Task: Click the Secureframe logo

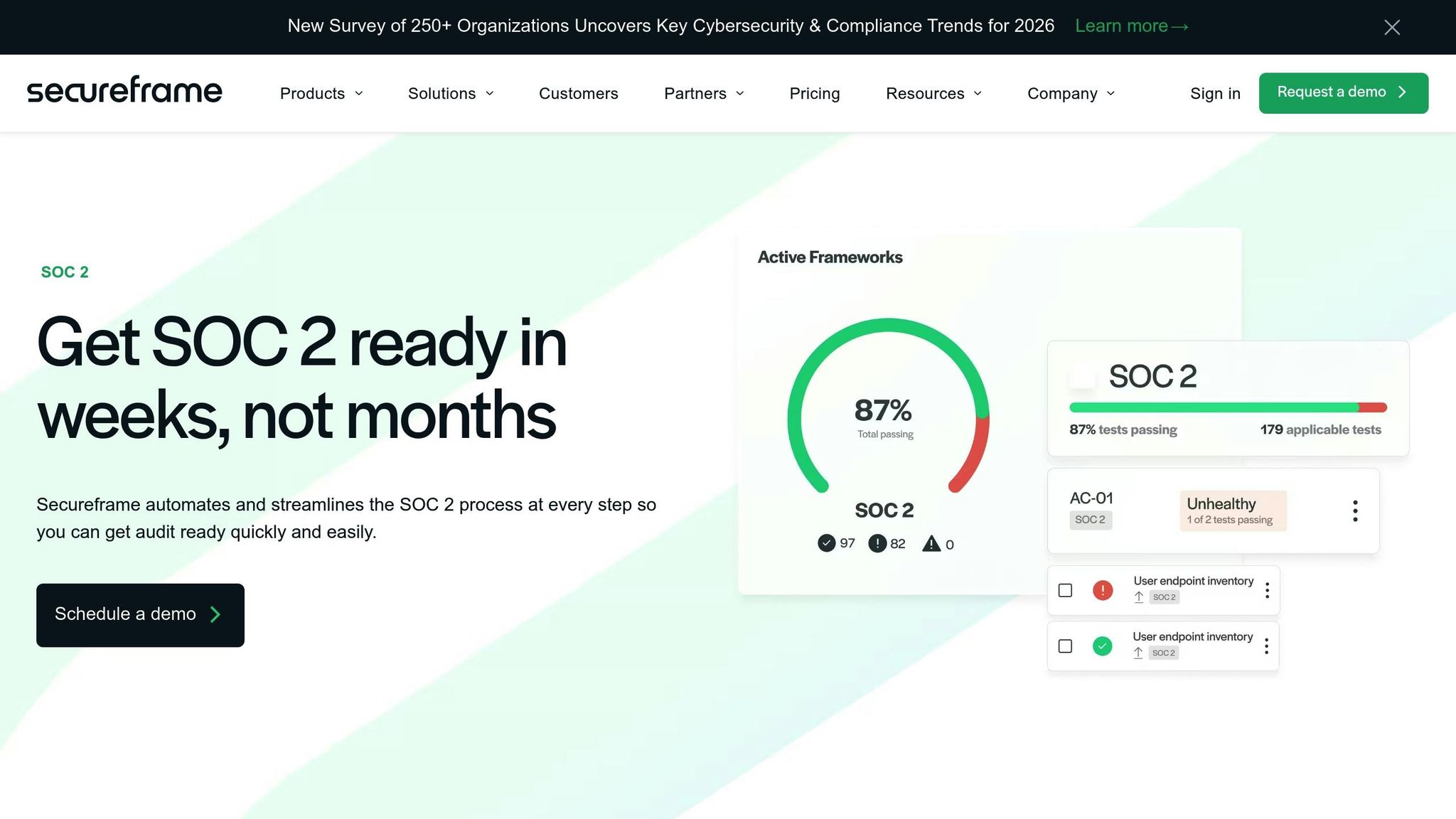Action: point(124,90)
